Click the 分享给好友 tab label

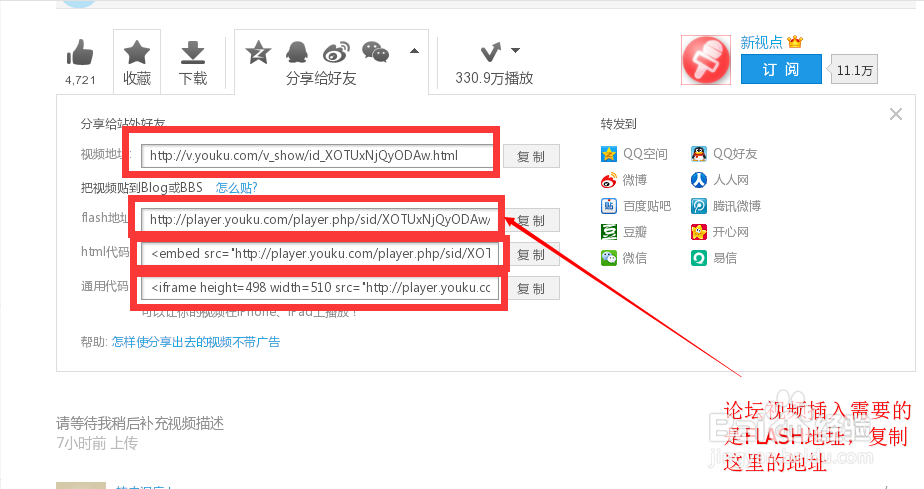pyautogui.click(x=321, y=78)
